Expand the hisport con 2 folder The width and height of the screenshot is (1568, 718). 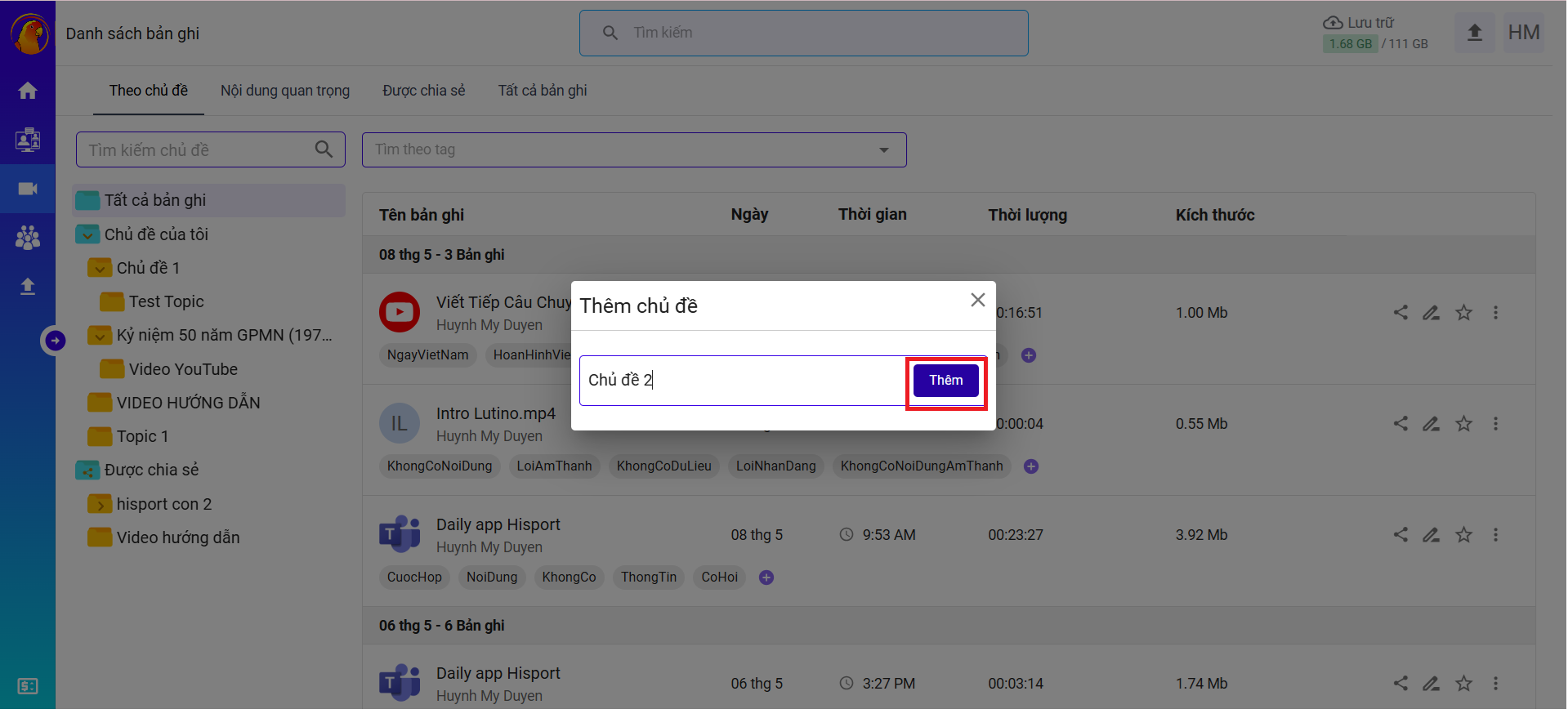99,505
